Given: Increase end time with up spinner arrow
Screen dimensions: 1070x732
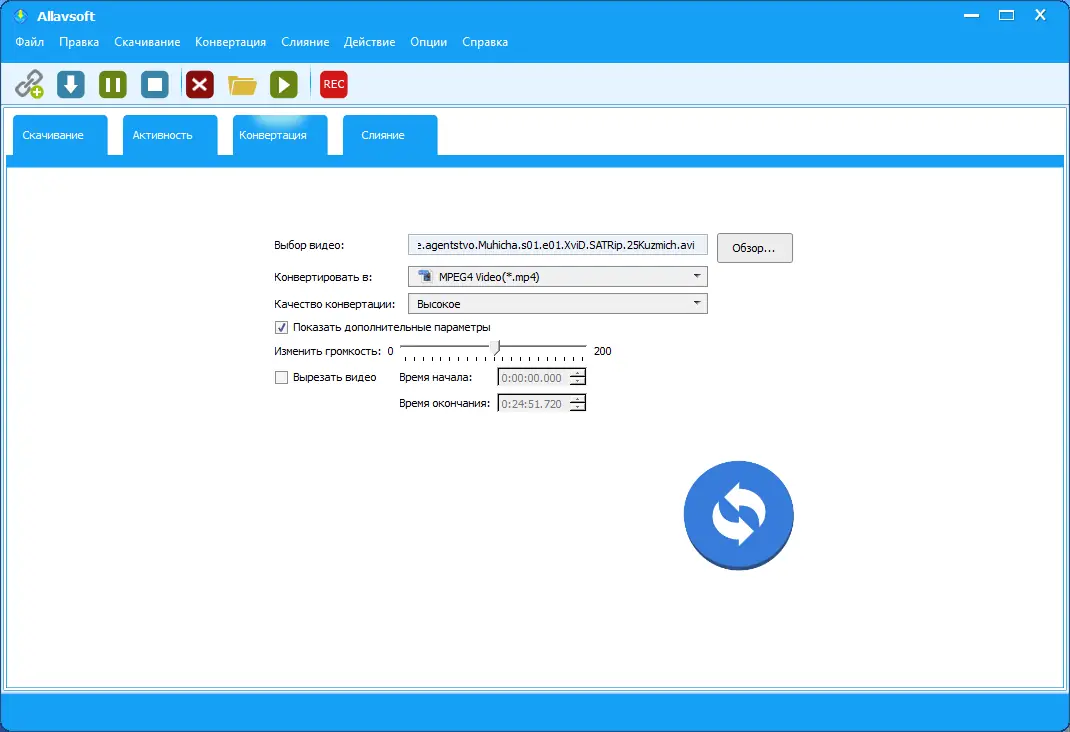Looking at the screenshot, I should (x=578, y=398).
